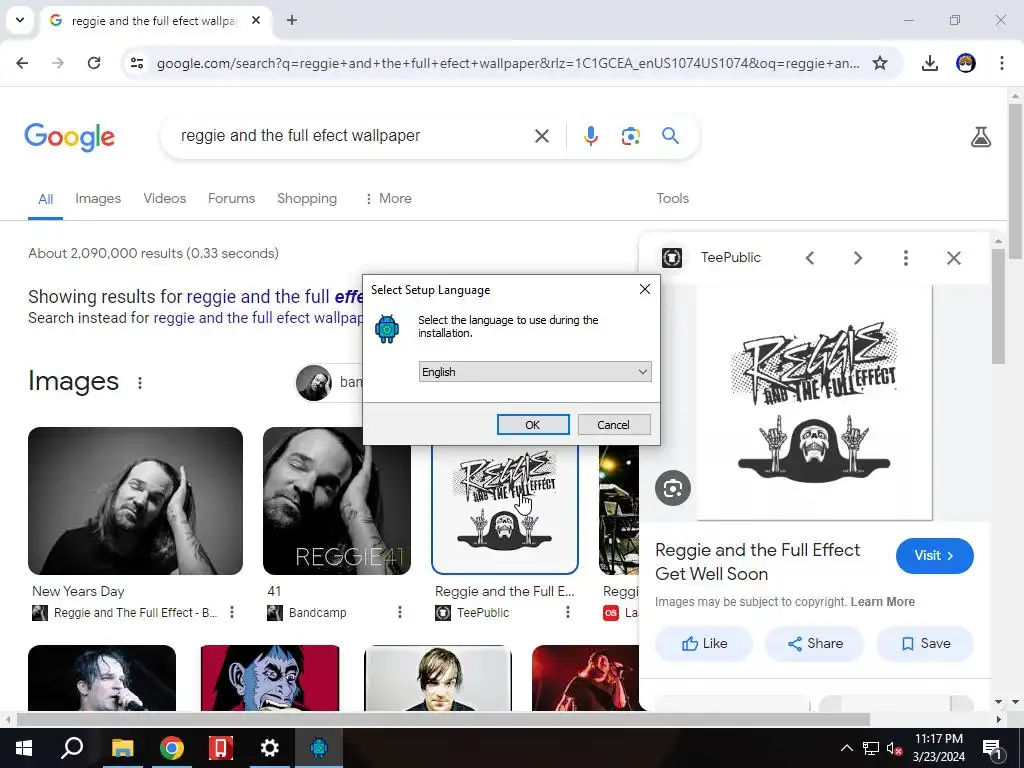
Task: Open the notification center icon
Action: 992,748
